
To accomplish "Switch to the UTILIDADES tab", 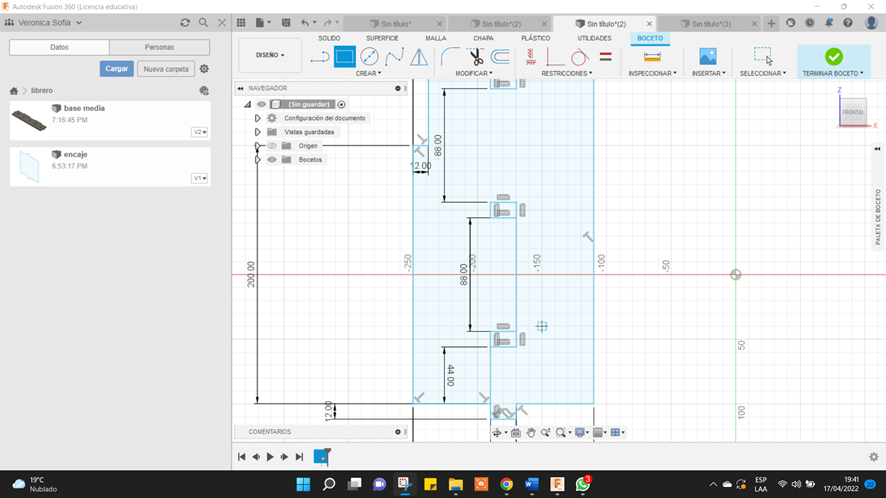I will pos(594,38).
